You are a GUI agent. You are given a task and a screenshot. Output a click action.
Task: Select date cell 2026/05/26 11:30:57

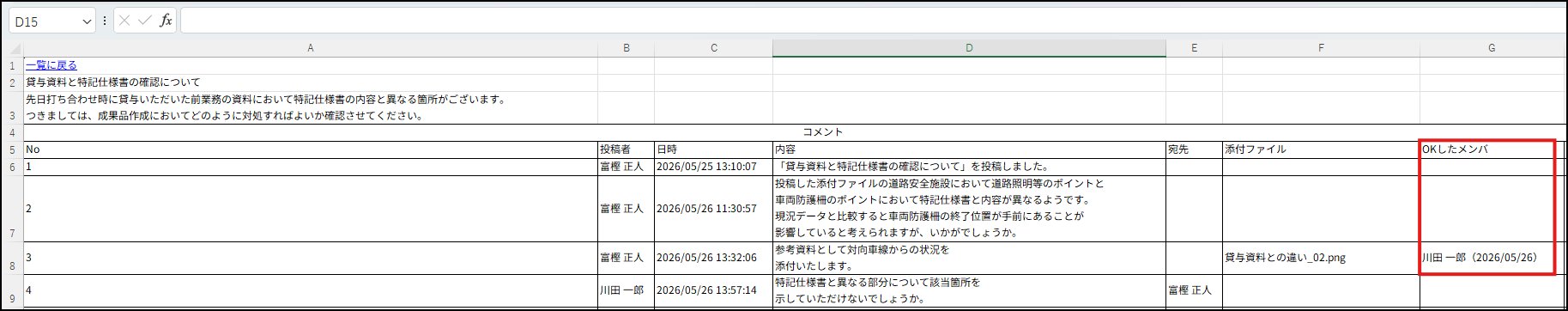tap(714, 209)
